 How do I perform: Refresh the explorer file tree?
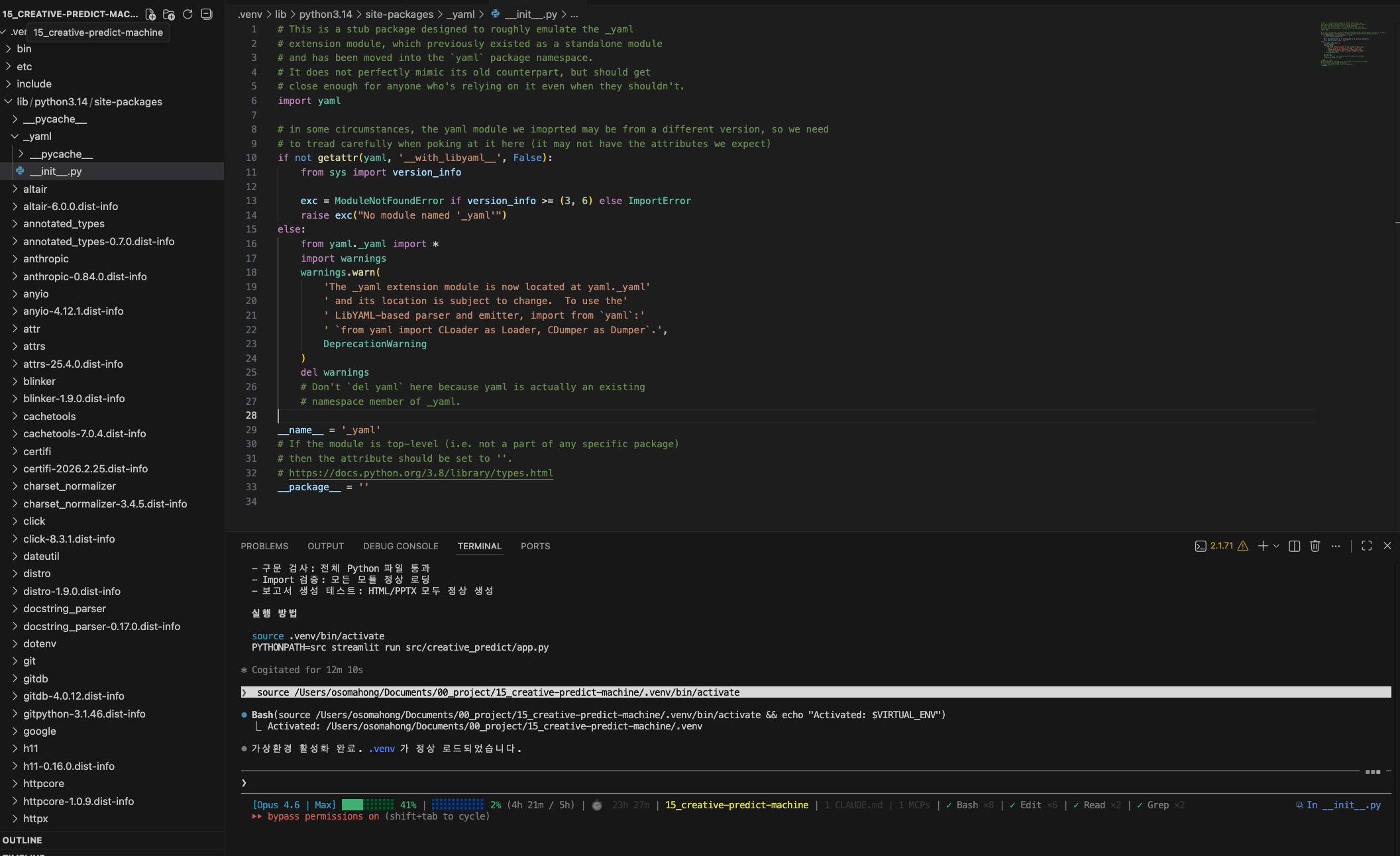click(x=188, y=14)
